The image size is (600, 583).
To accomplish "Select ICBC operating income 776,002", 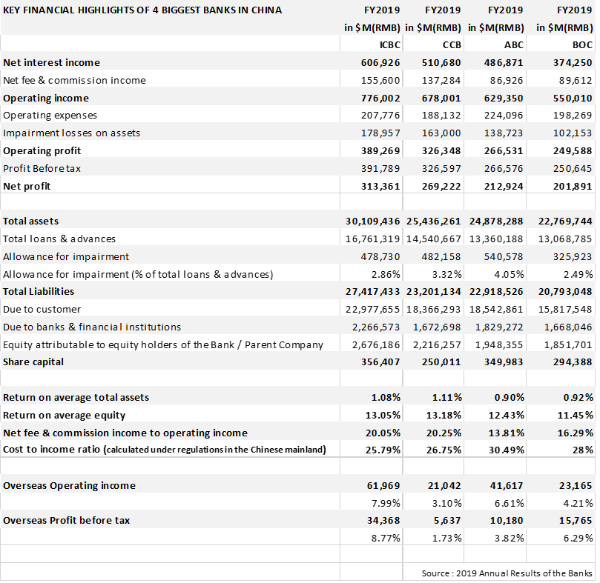I will [380, 98].
